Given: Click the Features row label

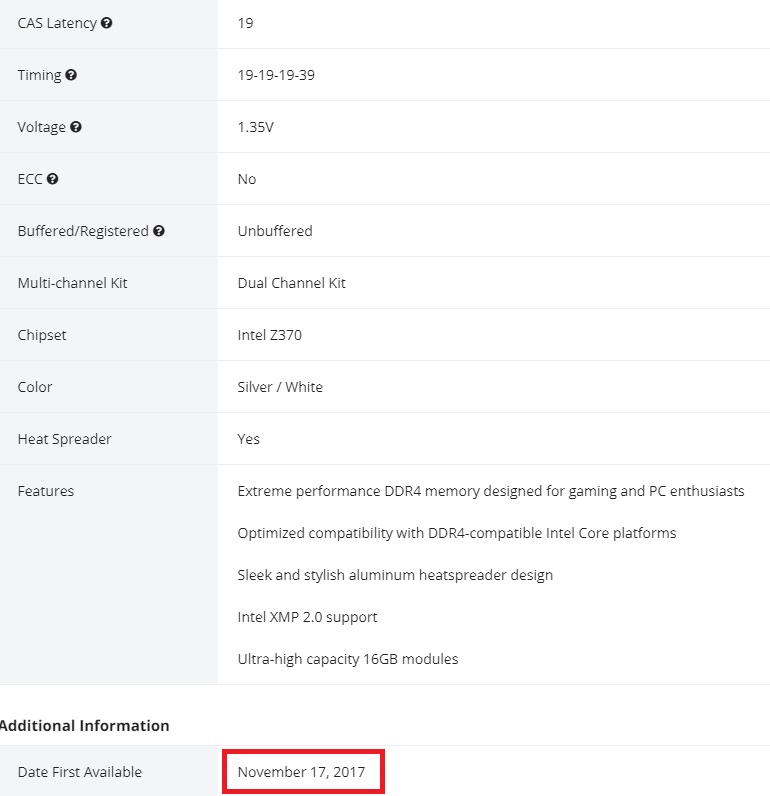Looking at the screenshot, I should [46, 491].
